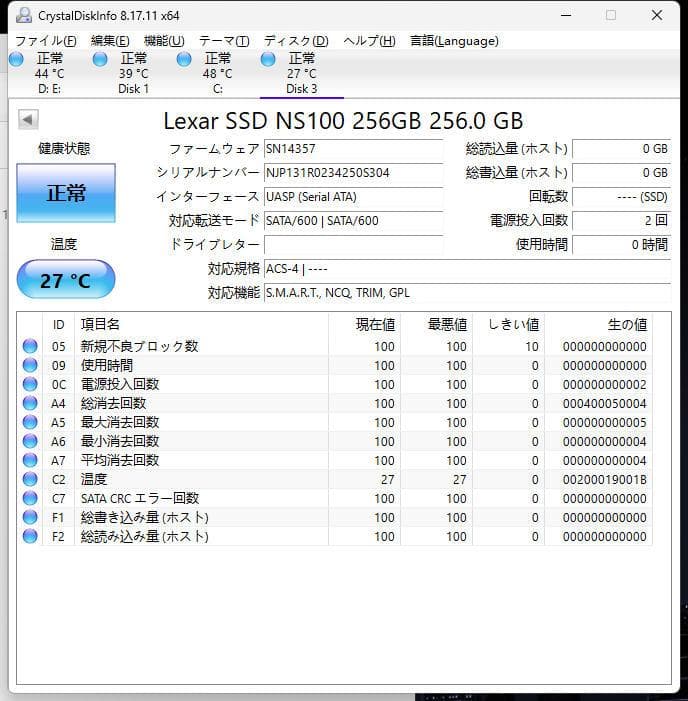688x701 pixels.
Task: Click the transfer mode field SATA/600 | SATA/600
Action: (353, 221)
